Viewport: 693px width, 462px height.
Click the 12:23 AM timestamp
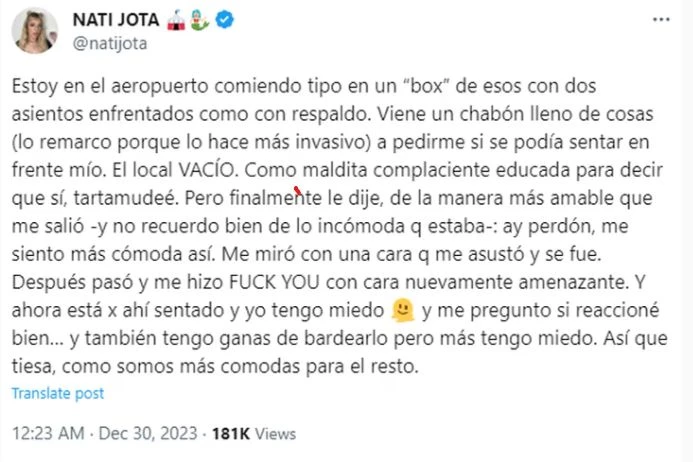47,434
